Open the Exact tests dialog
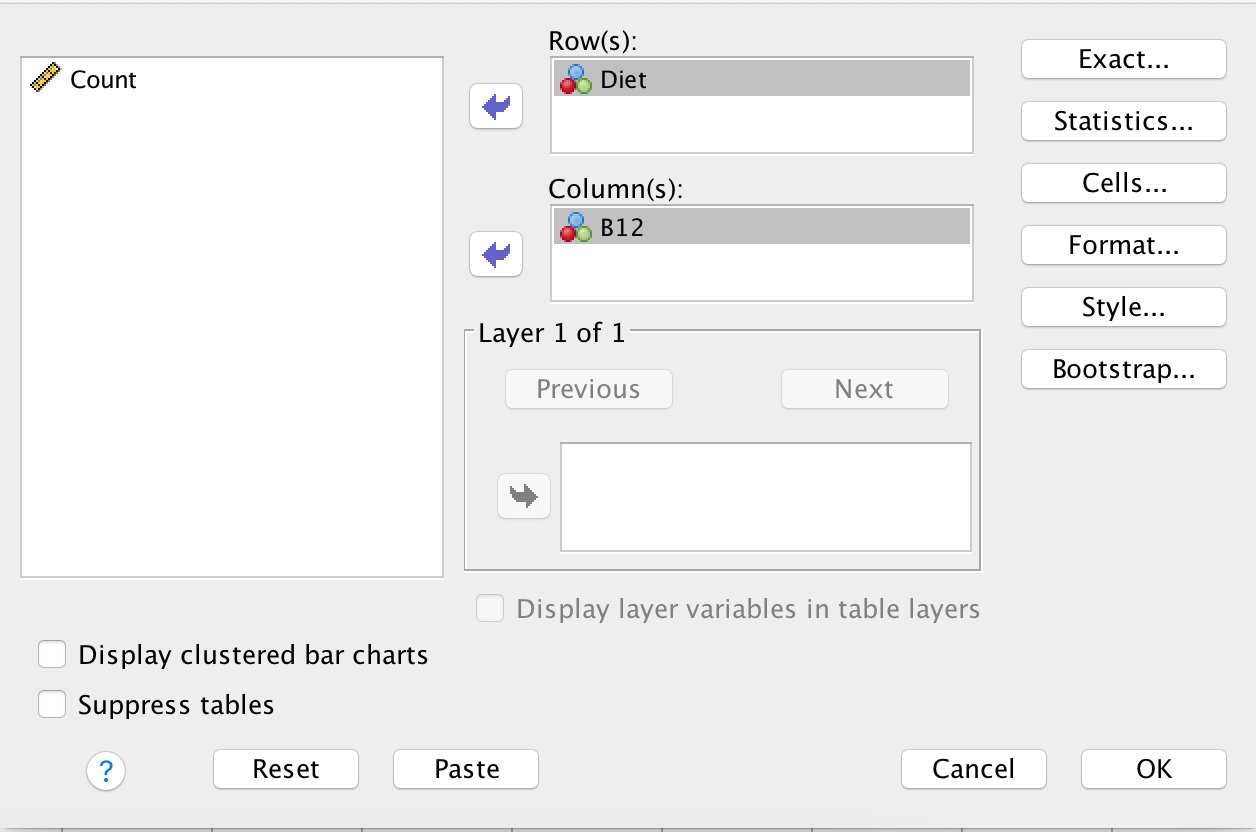Viewport: 1256px width, 832px height. click(1122, 59)
